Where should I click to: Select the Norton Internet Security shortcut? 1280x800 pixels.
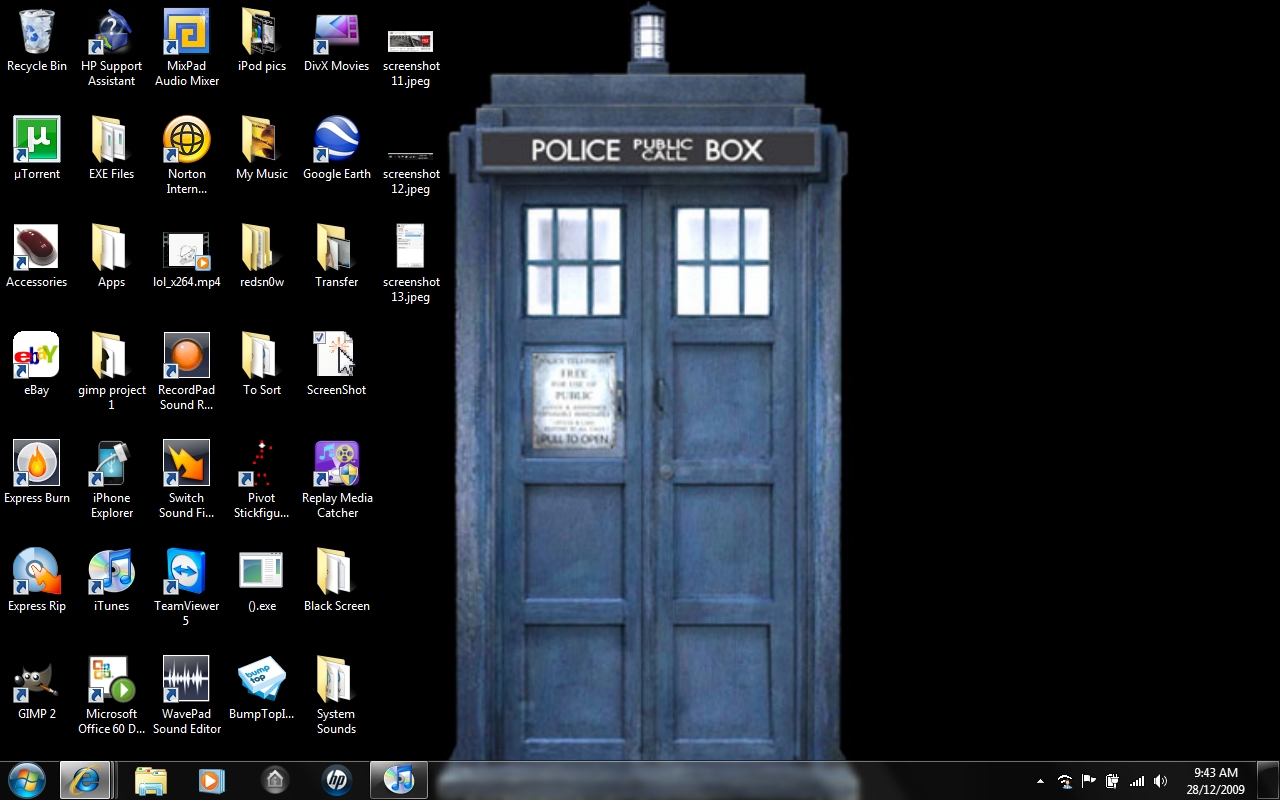[186, 140]
